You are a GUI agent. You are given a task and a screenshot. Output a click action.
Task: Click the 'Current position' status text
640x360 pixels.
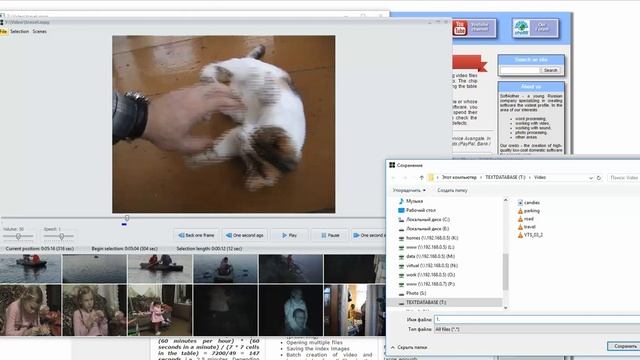(40, 249)
